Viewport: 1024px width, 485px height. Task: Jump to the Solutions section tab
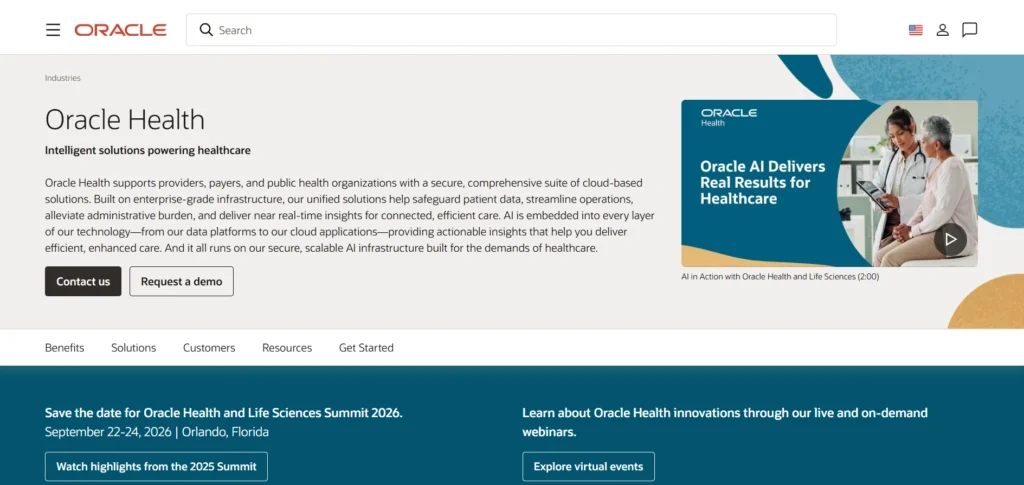coord(134,348)
